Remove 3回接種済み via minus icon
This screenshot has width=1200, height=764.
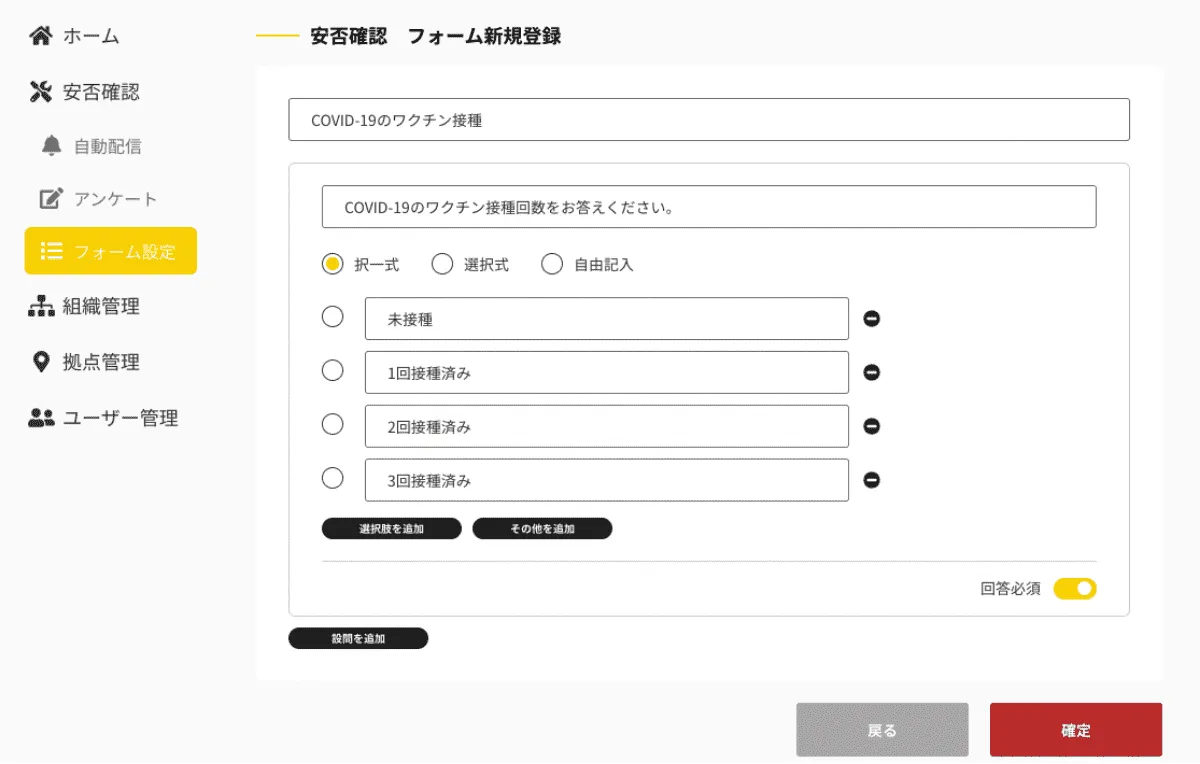872,480
